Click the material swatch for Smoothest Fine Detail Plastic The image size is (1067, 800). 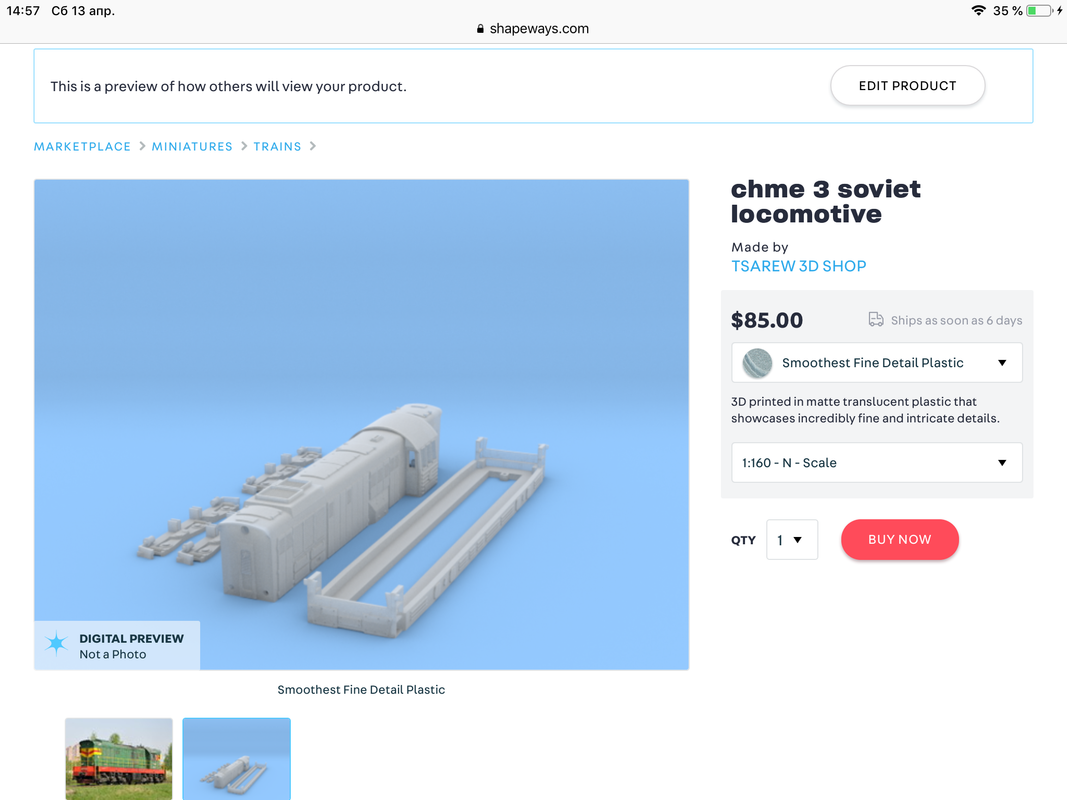pyautogui.click(x=757, y=363)
